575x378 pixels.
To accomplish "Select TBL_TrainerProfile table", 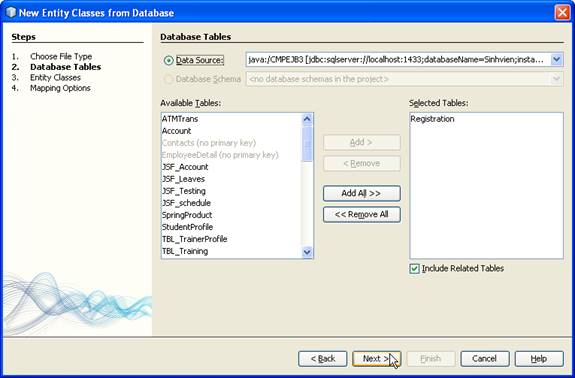I will coord(195,239).
